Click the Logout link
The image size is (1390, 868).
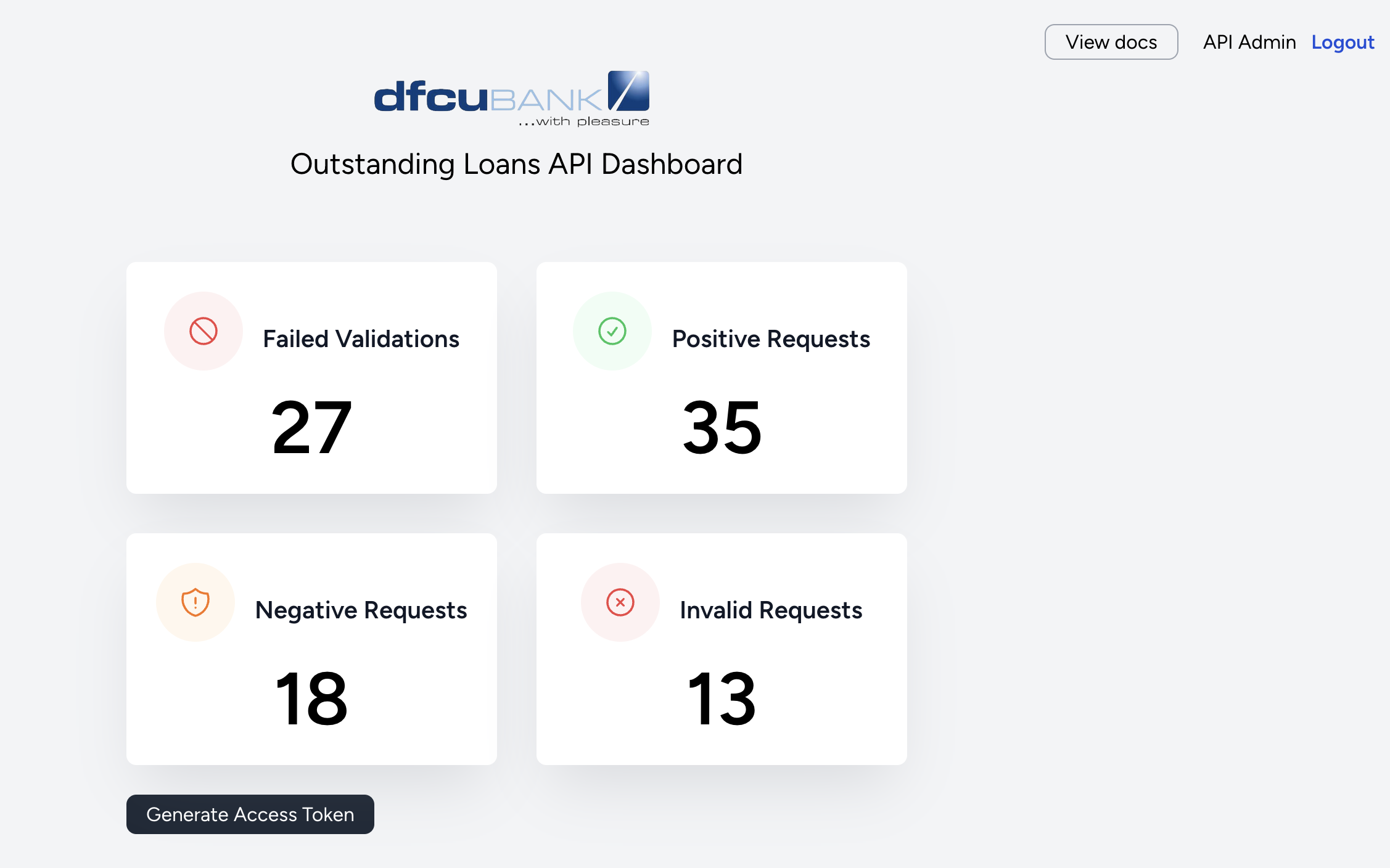pyautogui.click(x=1343, y=42)
